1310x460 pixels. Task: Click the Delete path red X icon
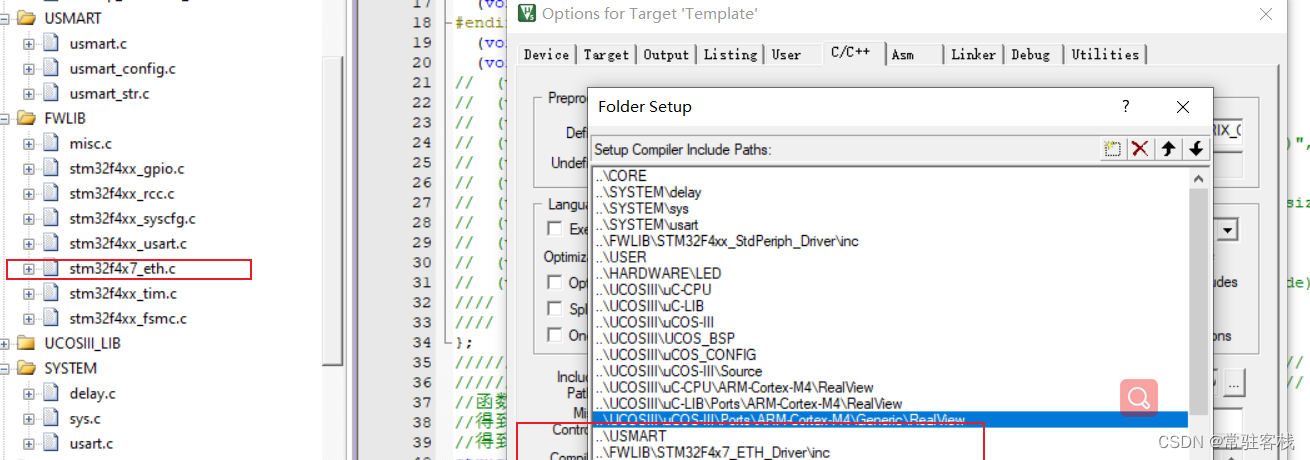click(1140, 149)
